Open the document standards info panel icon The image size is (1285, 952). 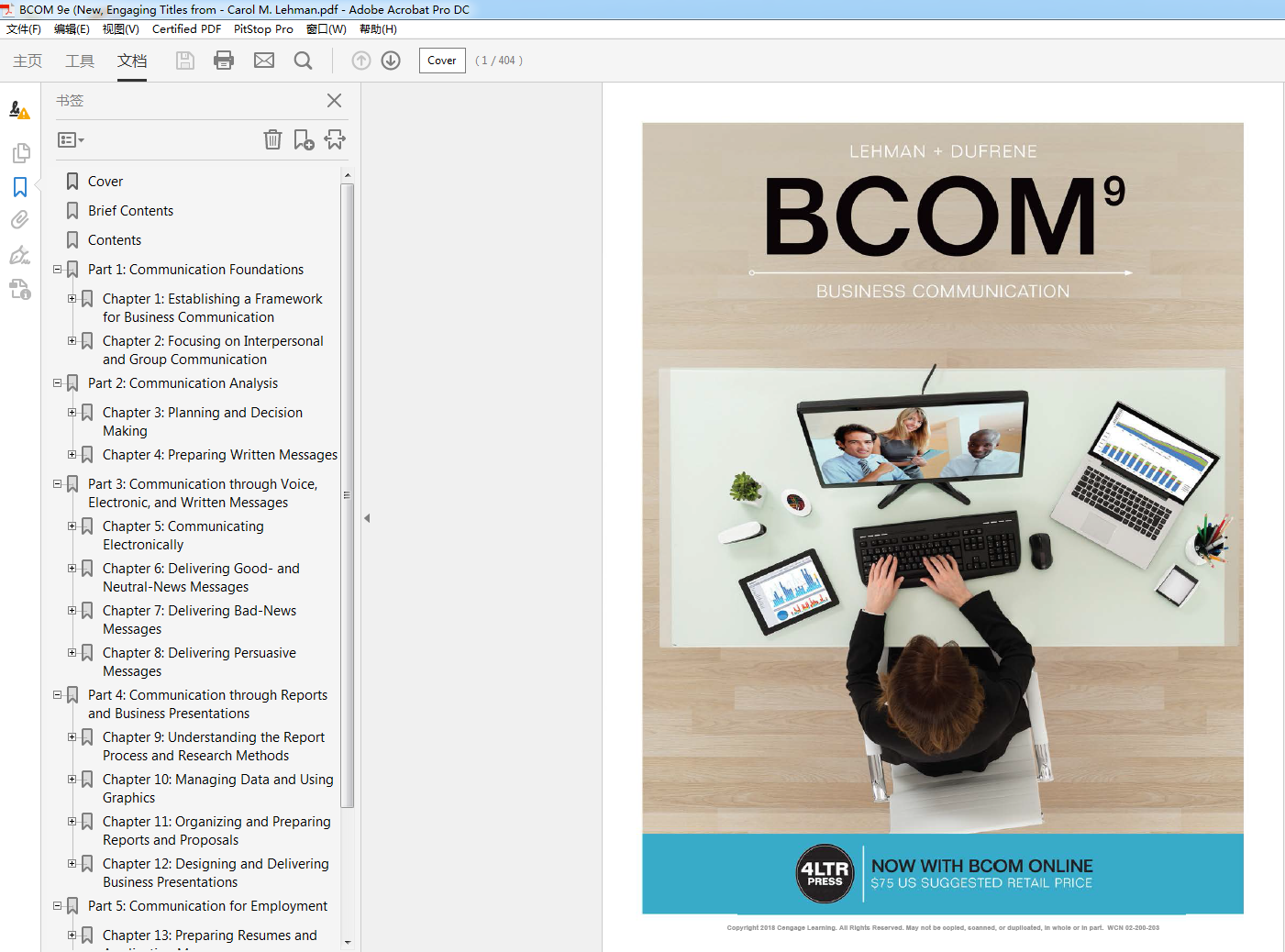coord(20,290)
